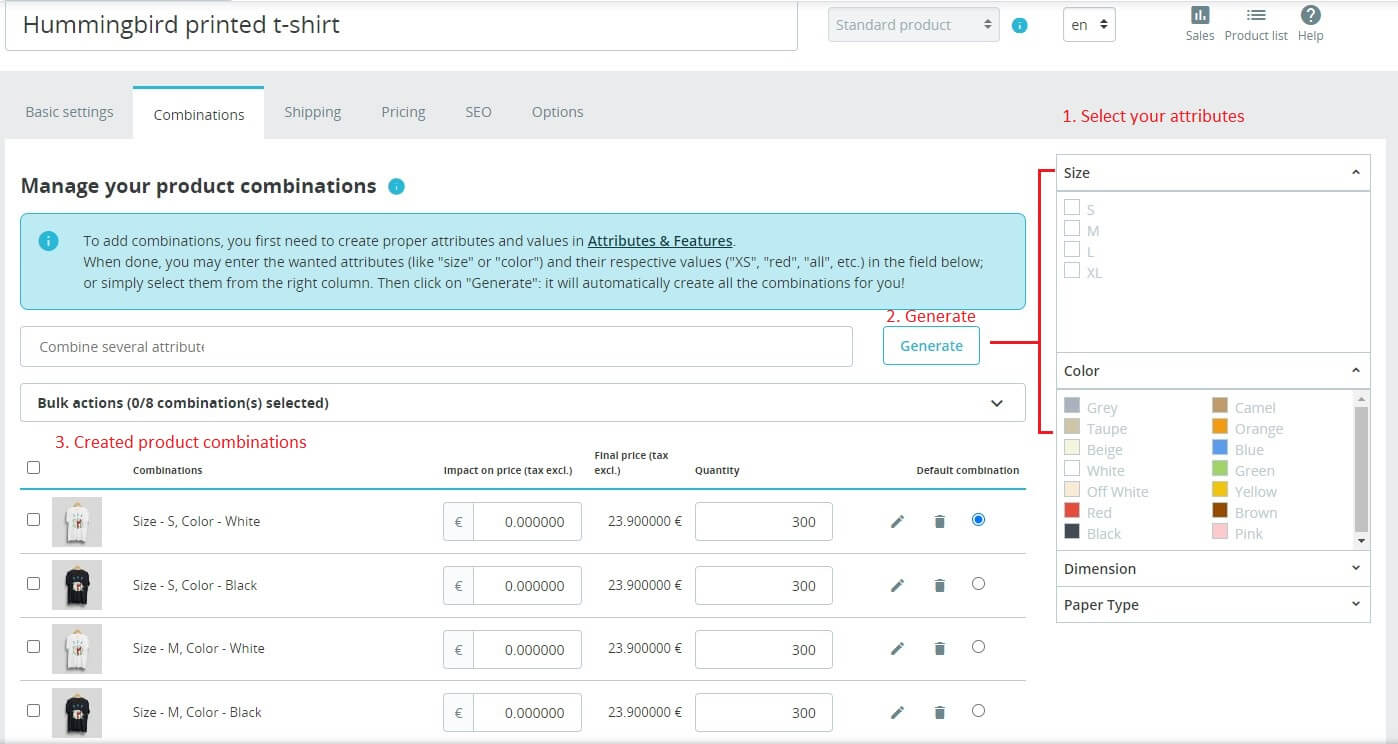Pick the Camel color swatch
Image resolution: width=1398 pixels, height=744 pixels.
tap(1220, 406)
